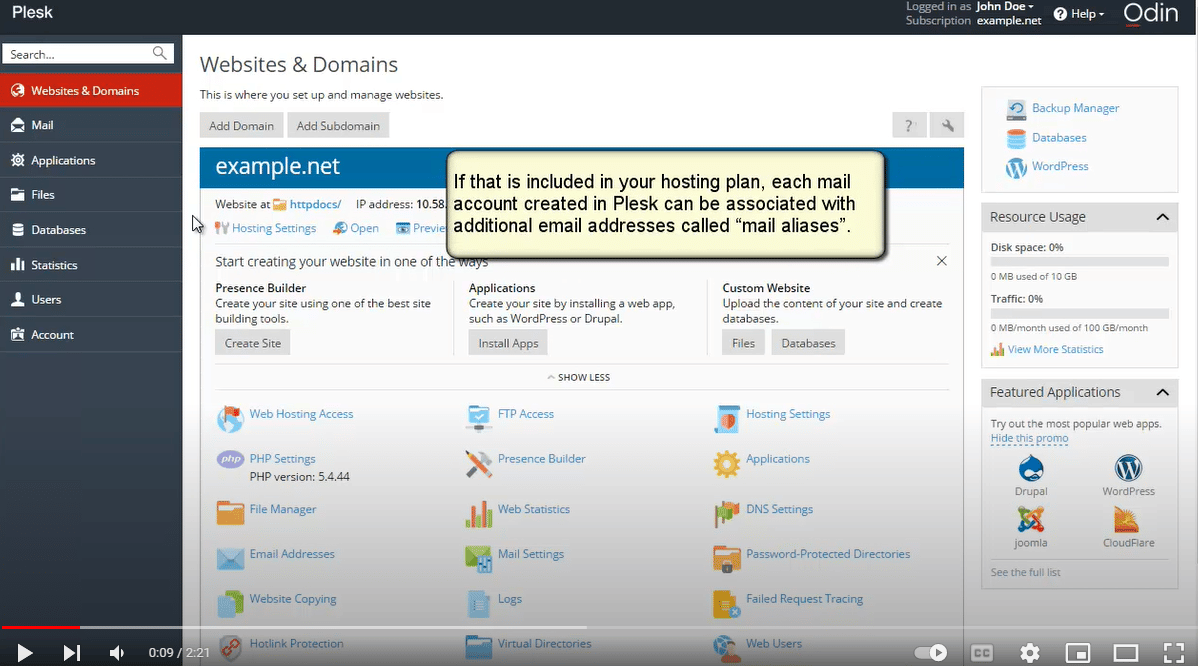Image resolution: width=1198 pixels, height=666 pixels.
Task: Click the question mark help button
Action: [909, 125]
